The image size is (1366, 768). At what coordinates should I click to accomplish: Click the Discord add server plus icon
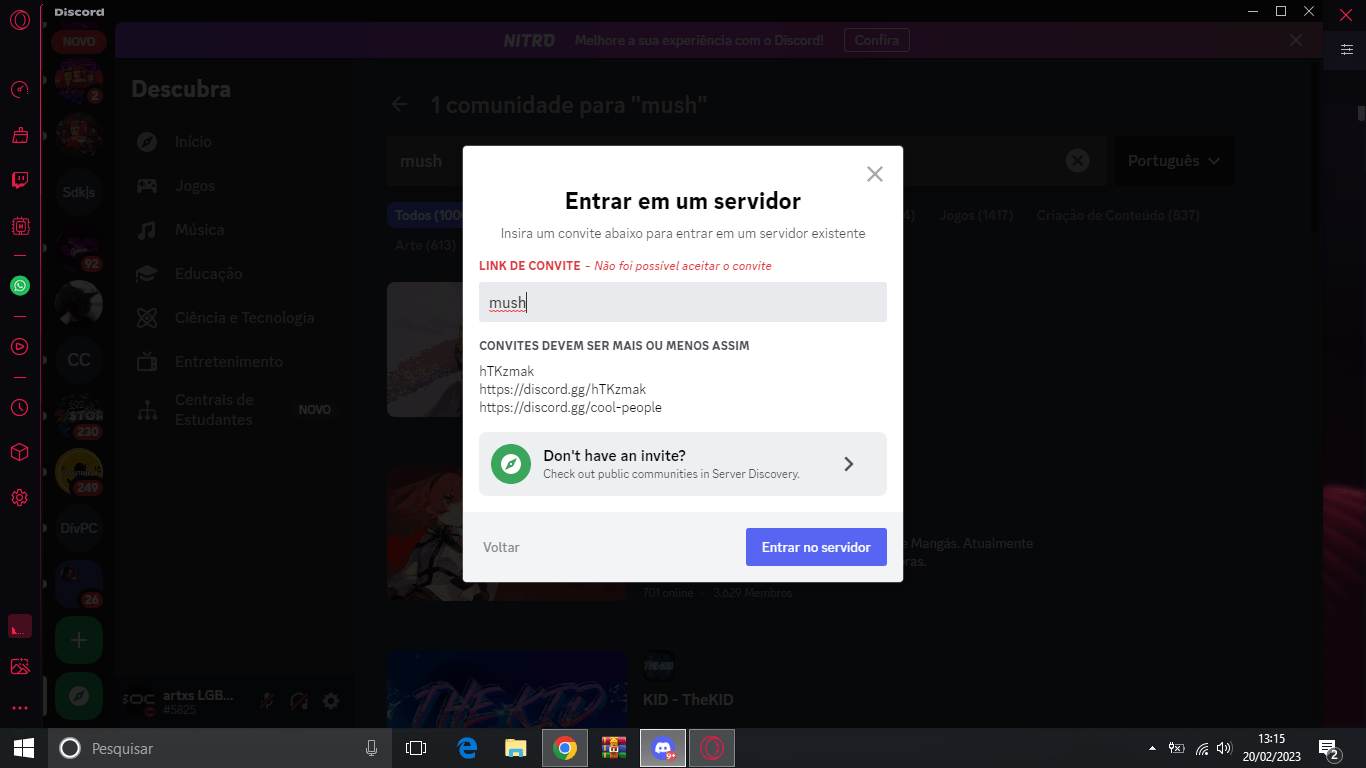79,640
